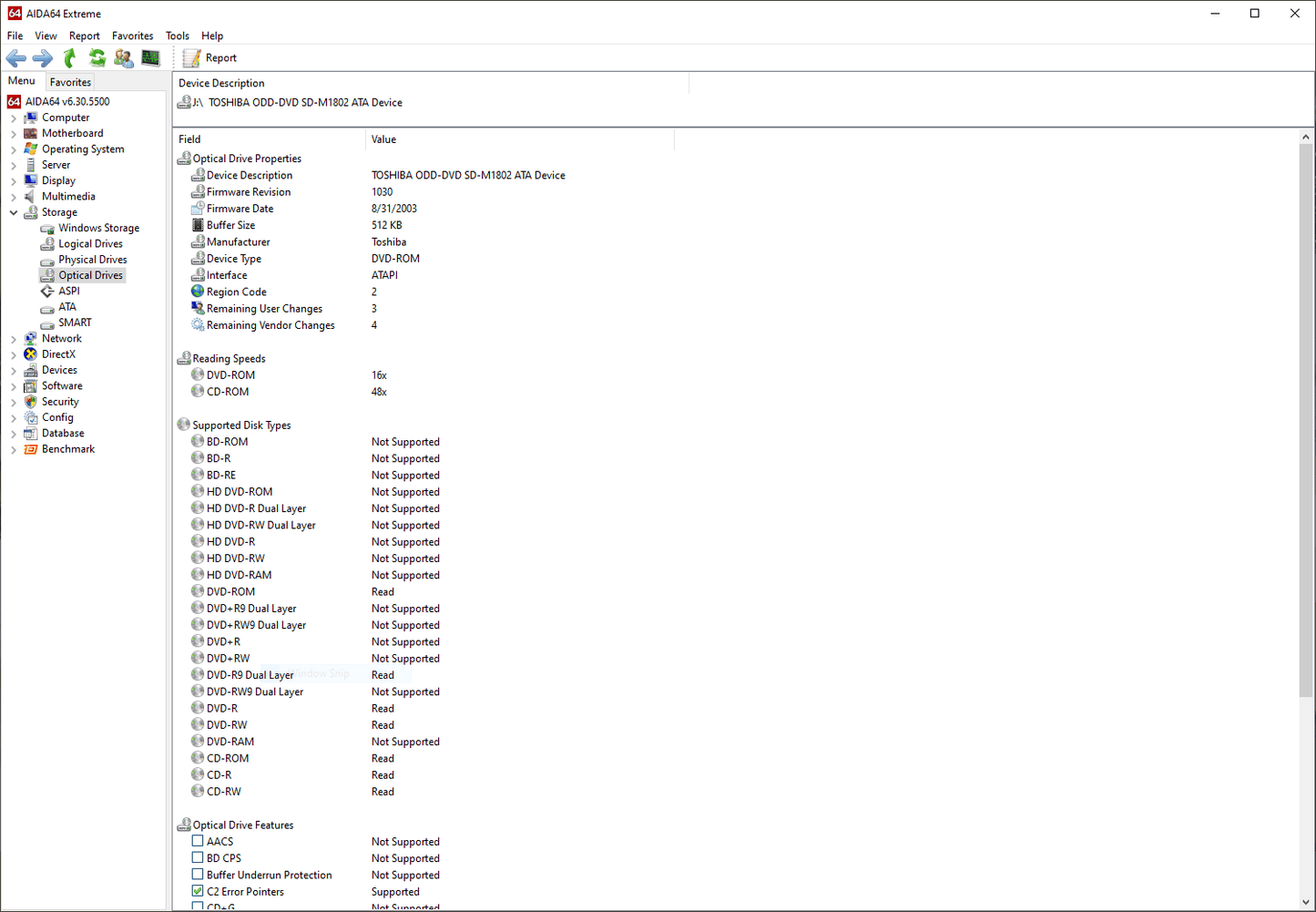Uncheck the C2 Error Pointers checkbox
This screenshot has width=1316, height=912.
198,892
